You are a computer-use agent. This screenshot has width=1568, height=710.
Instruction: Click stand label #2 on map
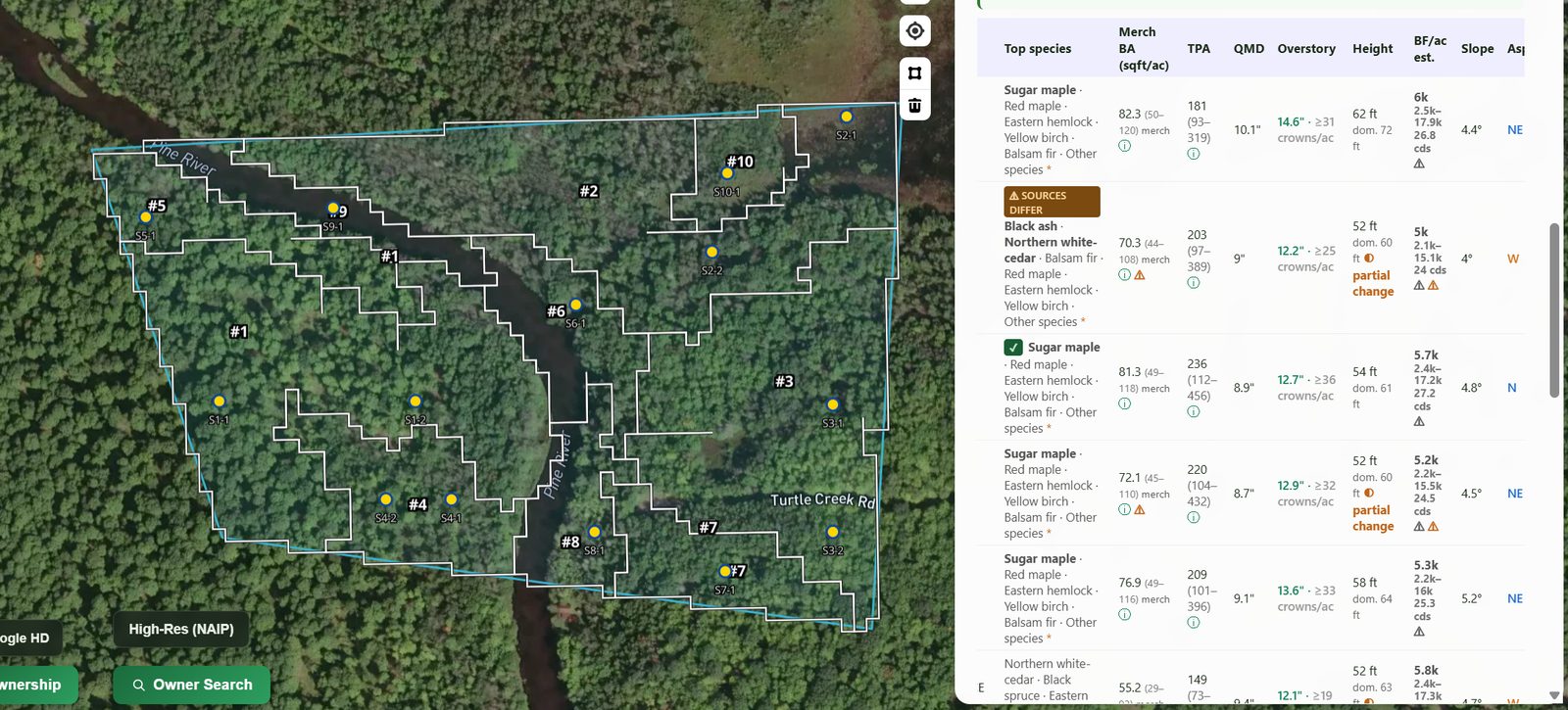click(x=588, y=191)
